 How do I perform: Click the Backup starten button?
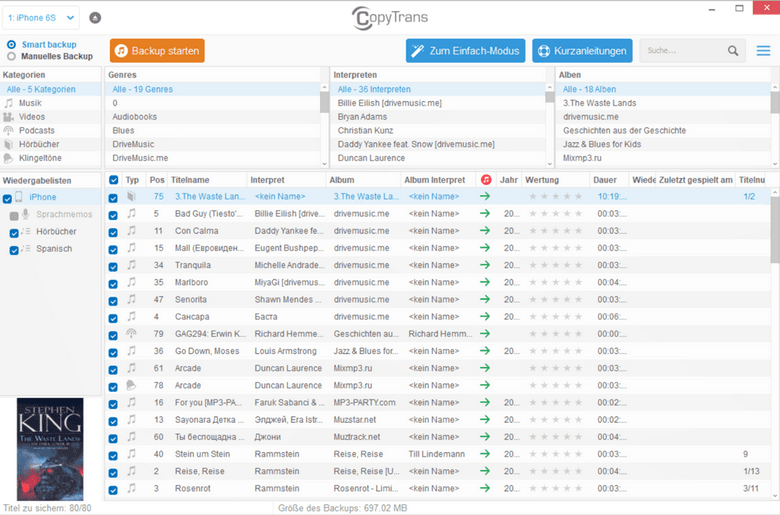[x=157, y=51]
